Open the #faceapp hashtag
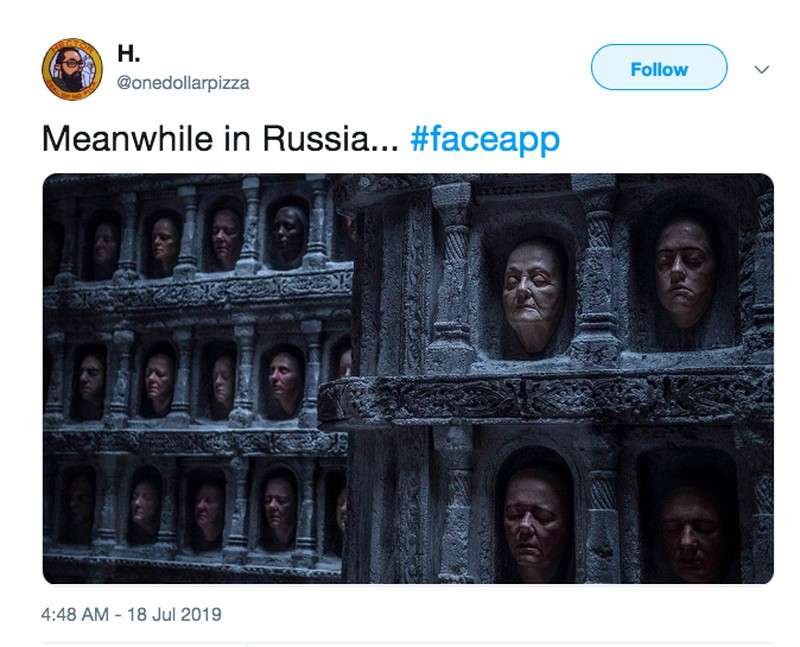 (x=485, y=139)
